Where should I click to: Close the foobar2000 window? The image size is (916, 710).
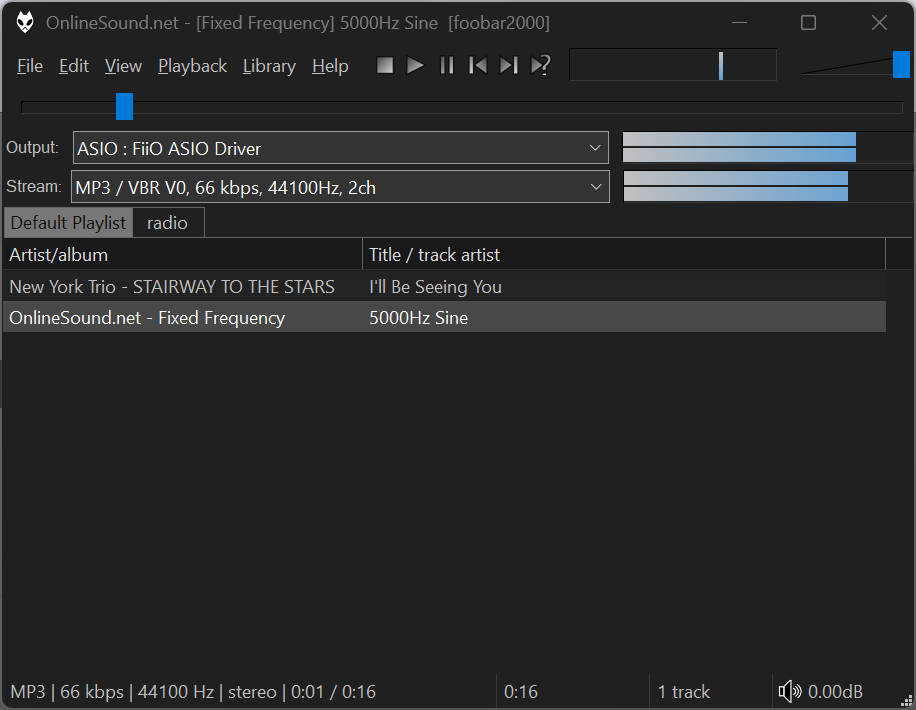click(879, 23)
